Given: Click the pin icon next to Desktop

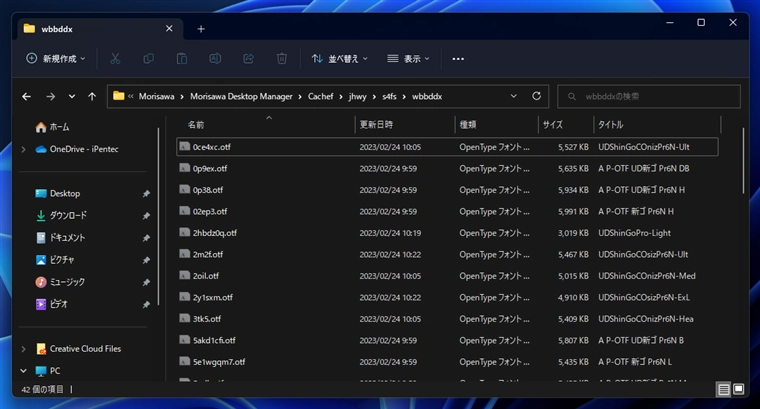Looking at the screenshot, I should 146,194.
